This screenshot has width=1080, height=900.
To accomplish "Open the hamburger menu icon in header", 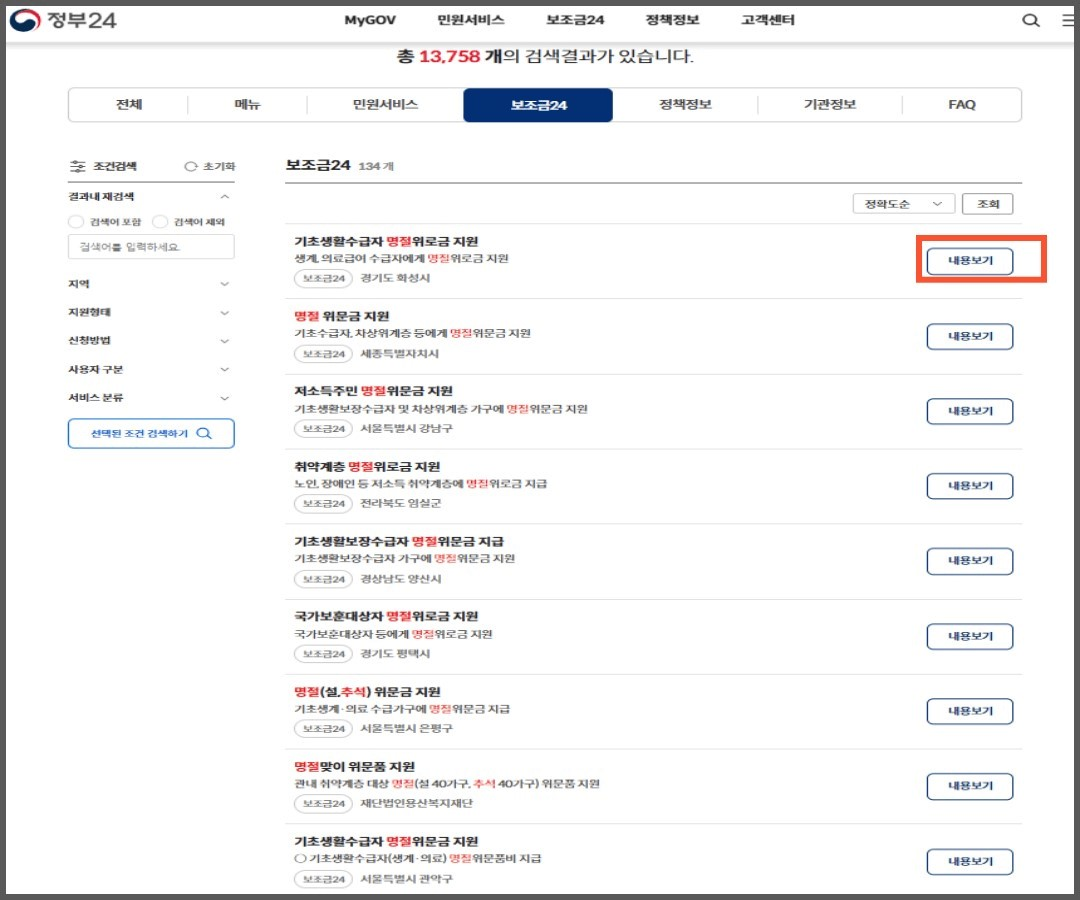I will pos(1068,21).
